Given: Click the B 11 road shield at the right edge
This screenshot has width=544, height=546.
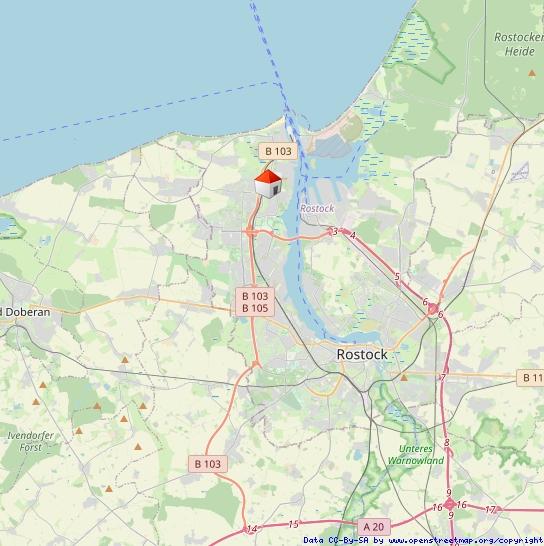Looking at the screenshot, I should coord(530,378).
